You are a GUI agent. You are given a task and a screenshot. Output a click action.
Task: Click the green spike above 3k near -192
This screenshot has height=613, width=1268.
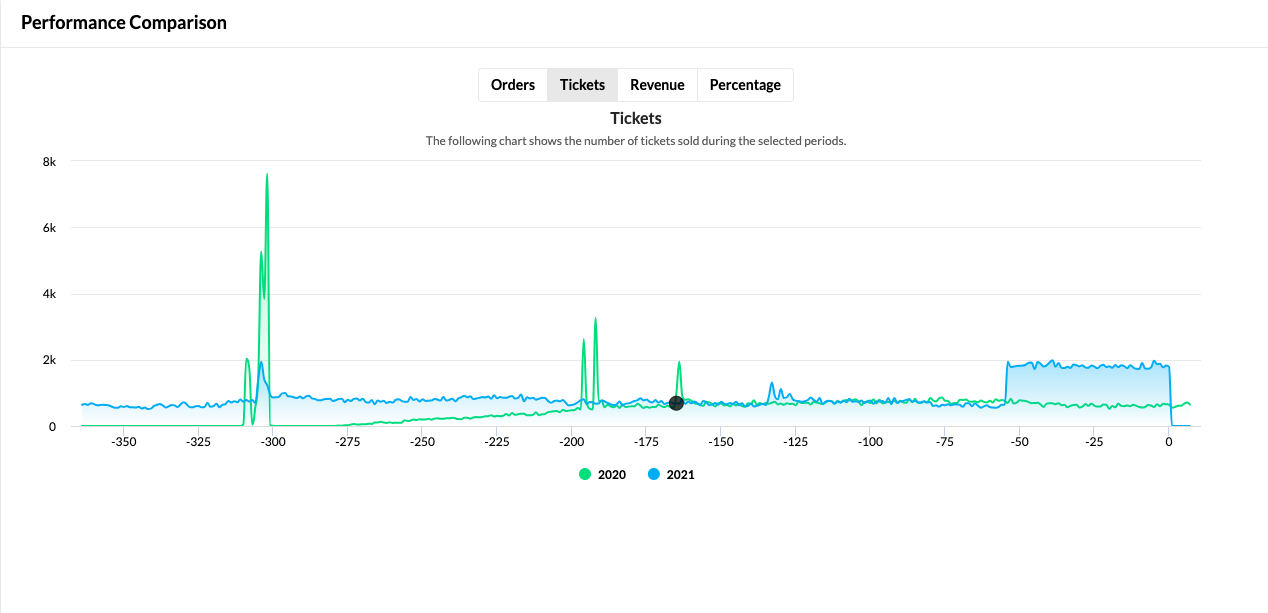point(595,320)
